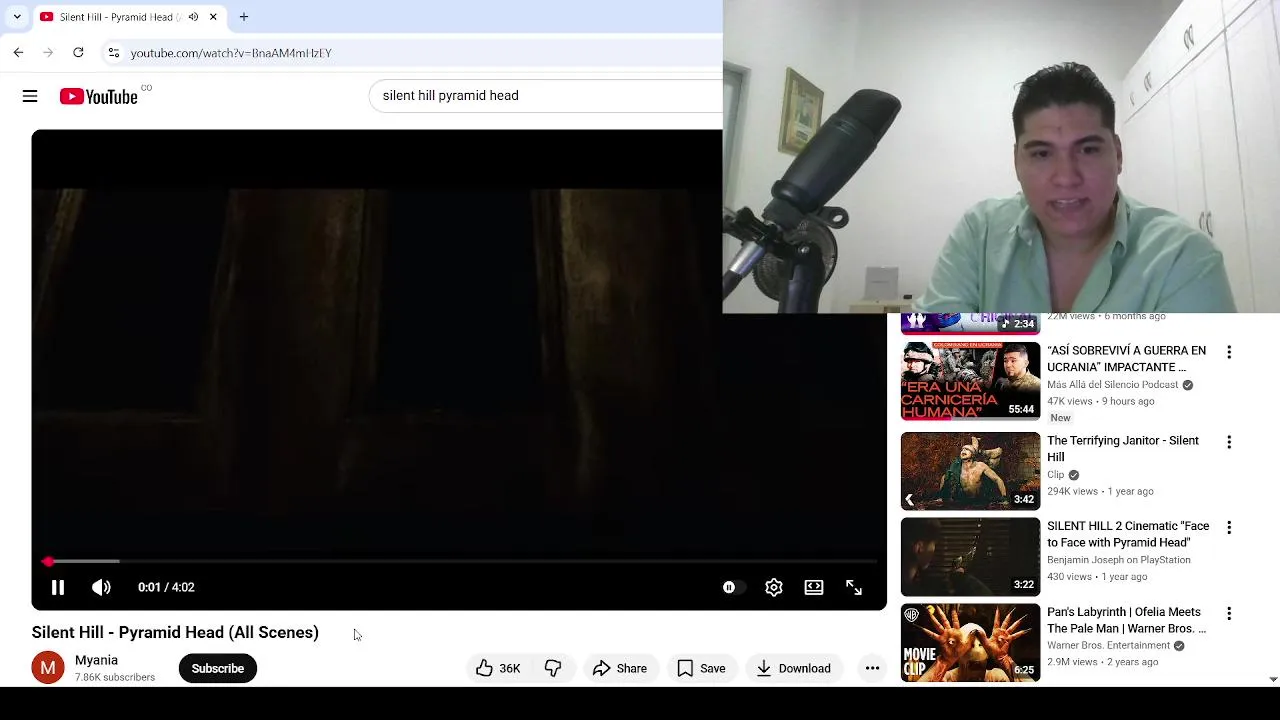Share the video
The image size is (1280, 720).
pyautogui.click(x=620, y=668)
